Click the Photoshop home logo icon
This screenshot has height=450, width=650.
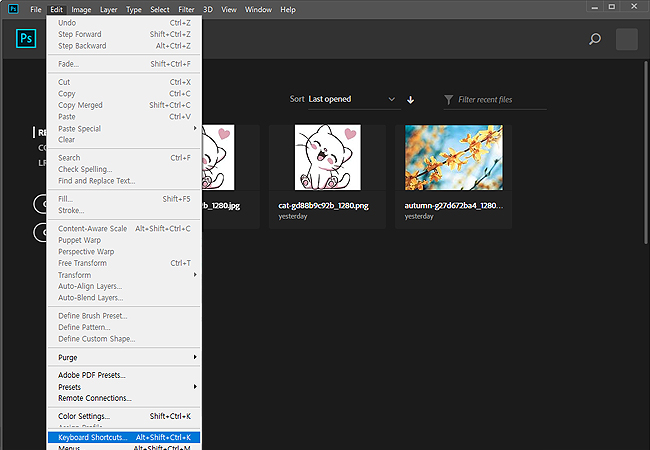pos(26,39)
